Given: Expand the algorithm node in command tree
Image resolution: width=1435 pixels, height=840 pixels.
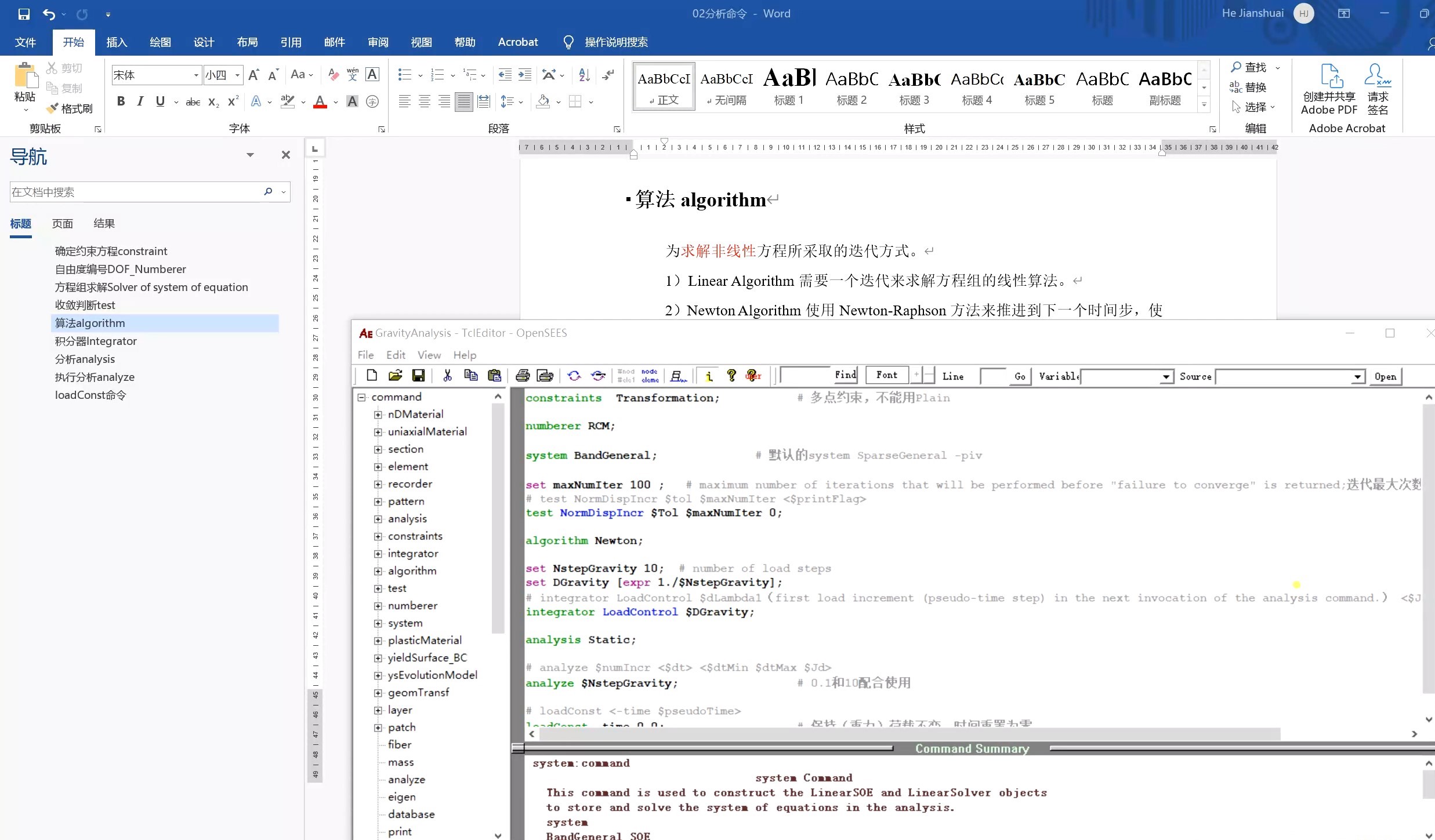Looking at the screenshot, I should click(379, 571).
